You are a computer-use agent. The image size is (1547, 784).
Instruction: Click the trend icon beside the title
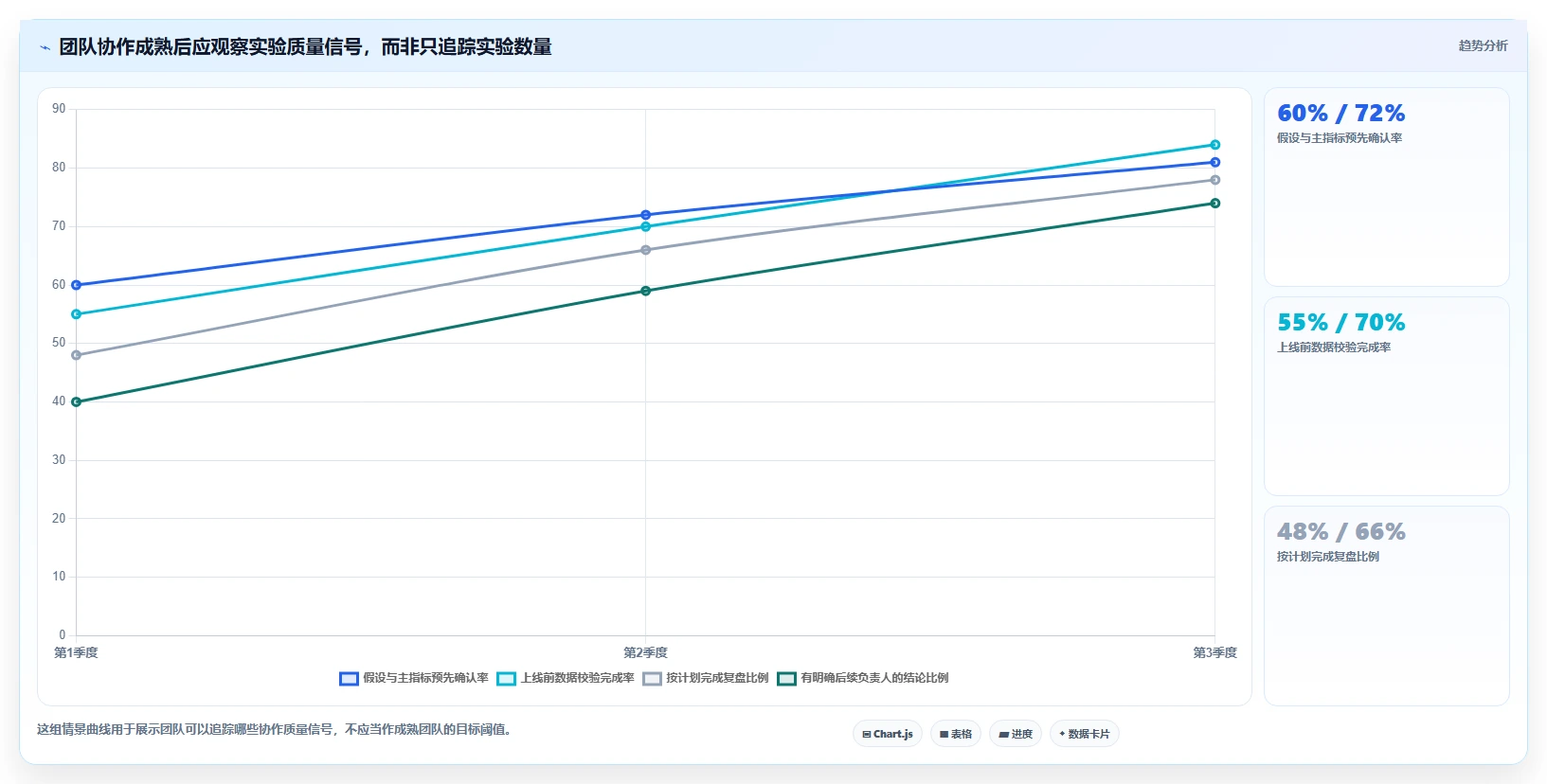coord(45,47)
